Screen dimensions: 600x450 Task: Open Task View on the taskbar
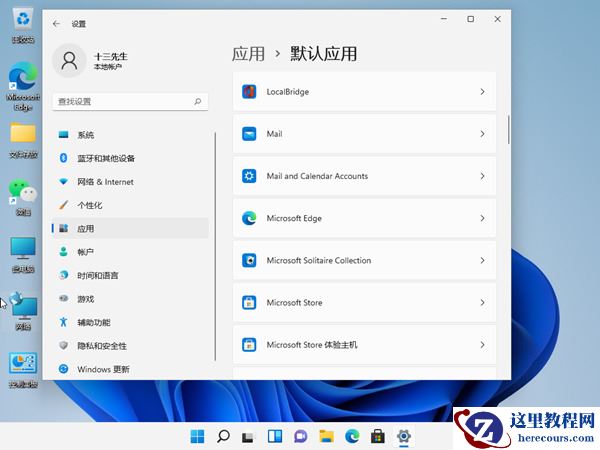point(249,436)
